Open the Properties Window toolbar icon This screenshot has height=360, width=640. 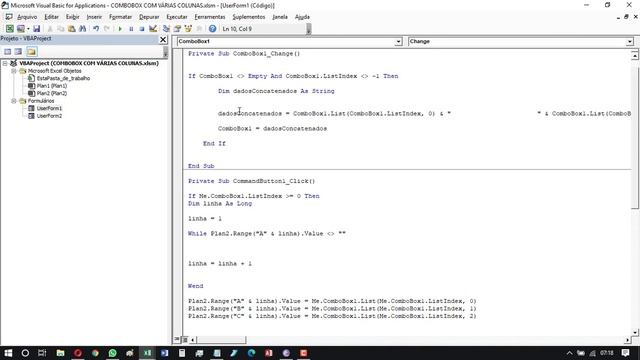click(x=177, y=29)
